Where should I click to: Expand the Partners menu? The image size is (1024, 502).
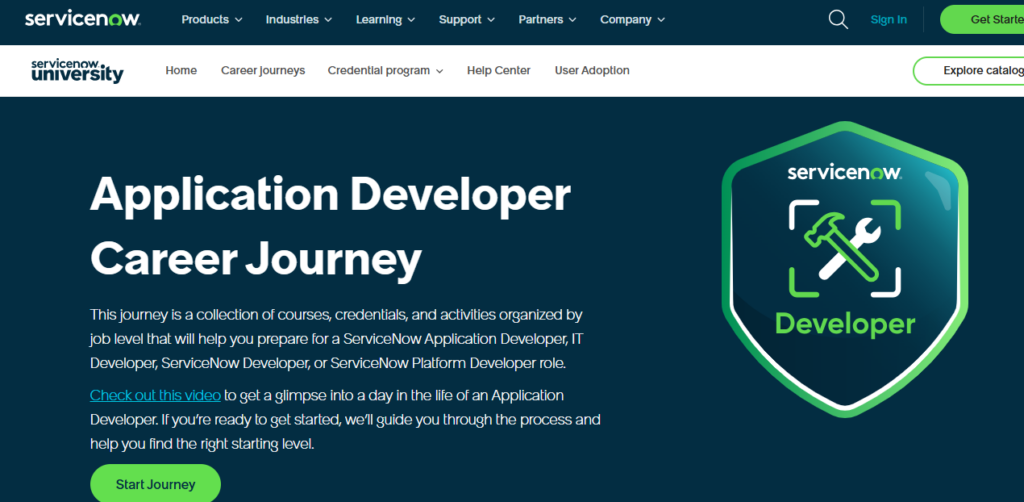pyautogui.click(x=547, y=19)
